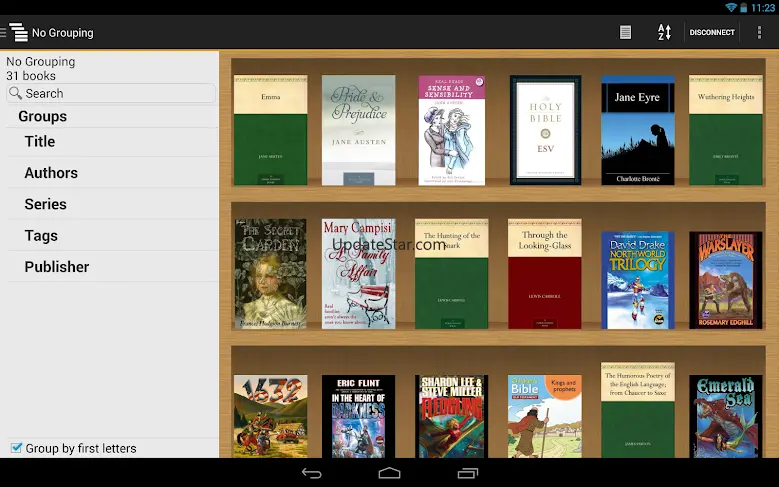
Task: Open the three-dot overflow menu
Action: (x=760, y=33)
